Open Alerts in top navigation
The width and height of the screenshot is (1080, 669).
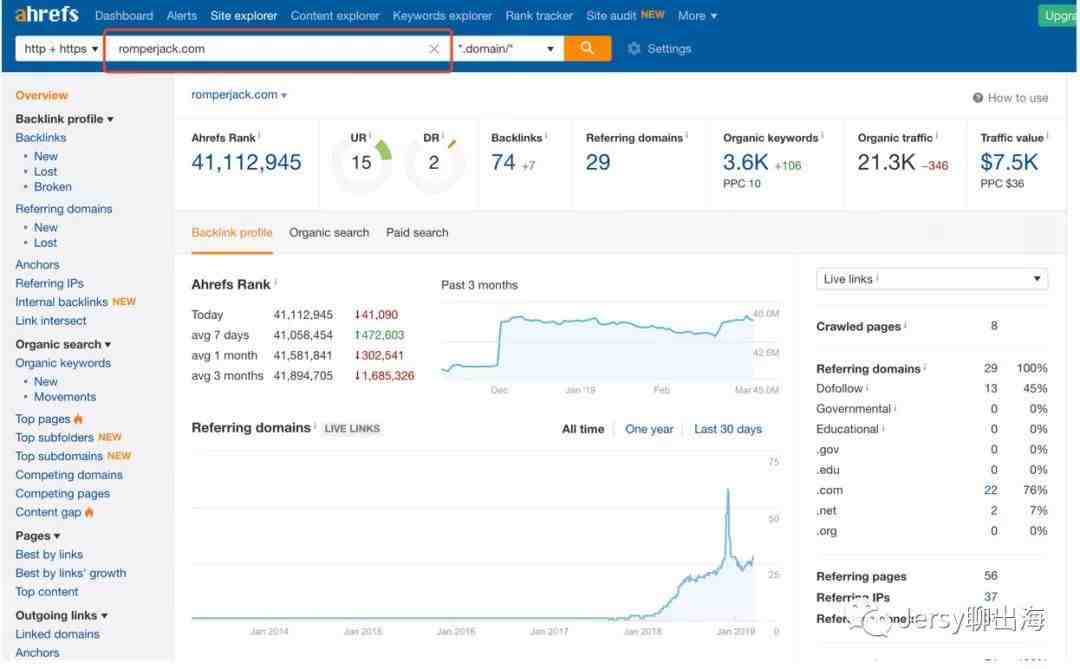tap(182, 15)
